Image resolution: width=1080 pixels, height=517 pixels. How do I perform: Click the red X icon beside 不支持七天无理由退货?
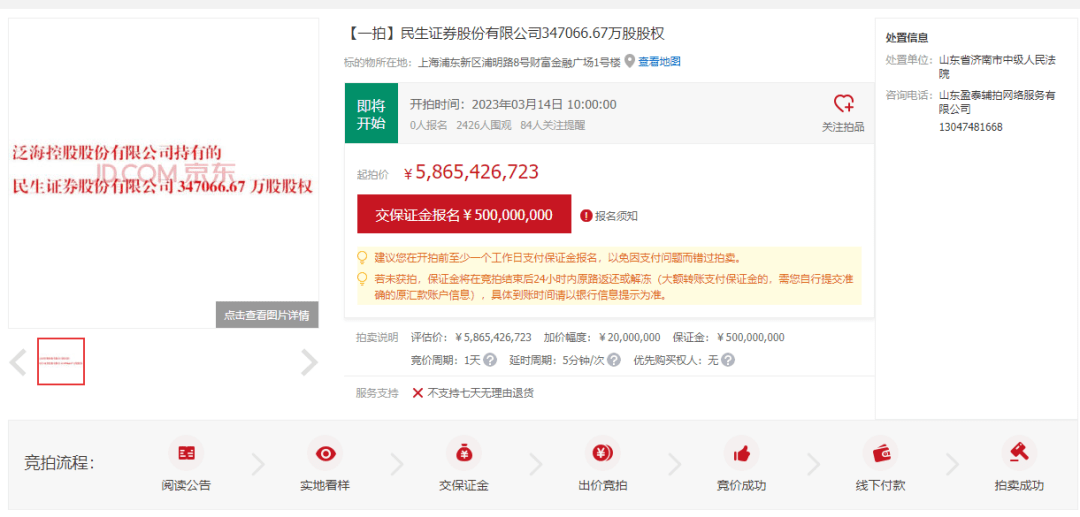[x=417, y=393]
